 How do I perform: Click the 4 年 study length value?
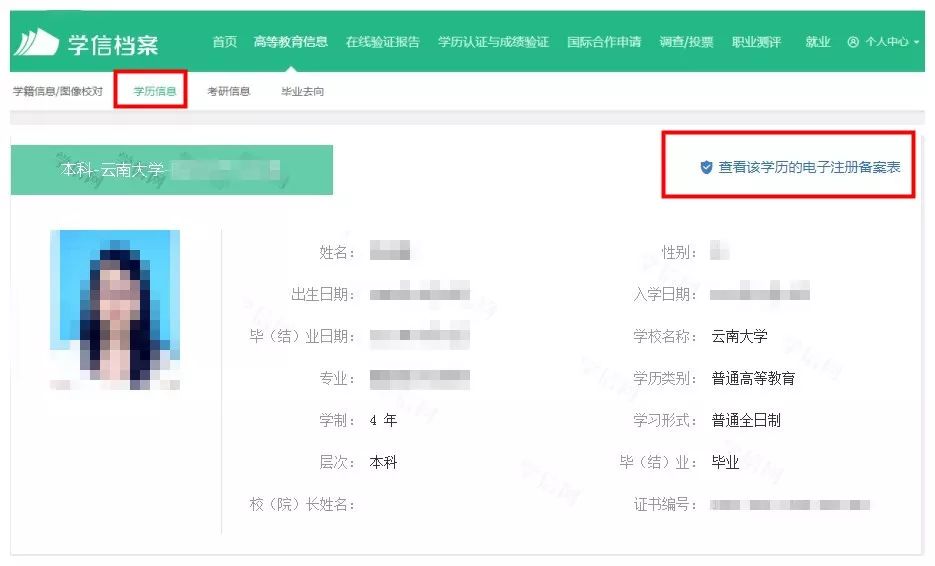tap(383, 420)
